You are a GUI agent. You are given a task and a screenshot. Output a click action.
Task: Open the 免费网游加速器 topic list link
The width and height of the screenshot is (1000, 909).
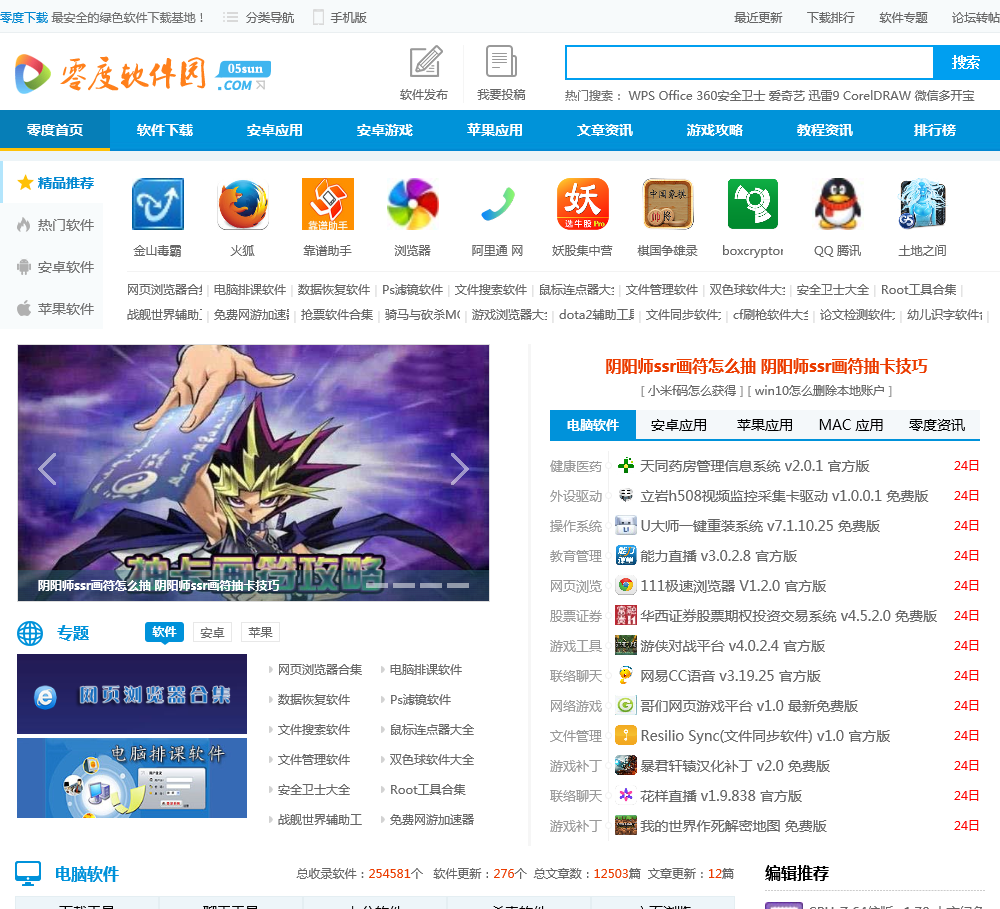pyautogui.click(x=432, y=820)
